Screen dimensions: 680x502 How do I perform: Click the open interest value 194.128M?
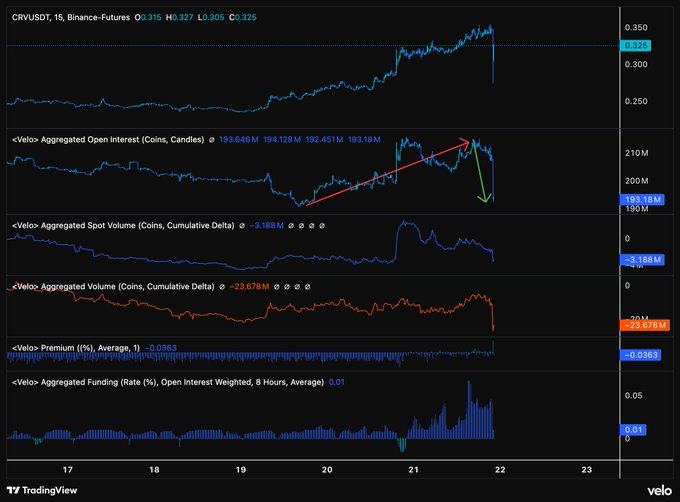[x=282, y=140]
